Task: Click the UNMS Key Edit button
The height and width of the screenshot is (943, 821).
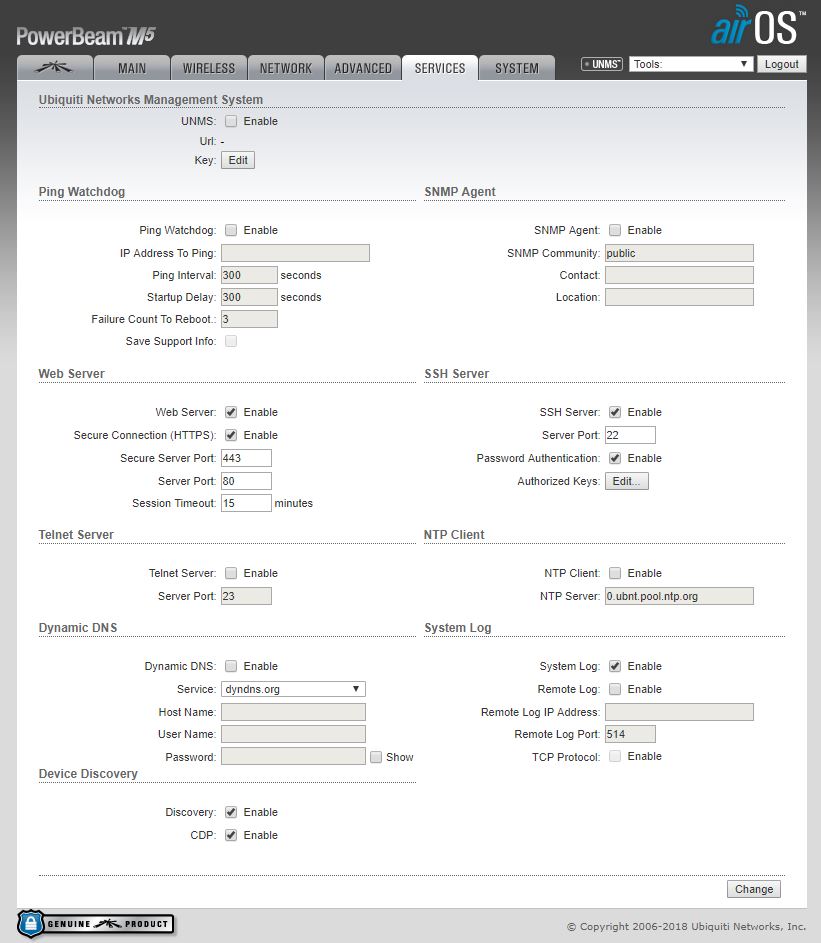Action: coord(238,160)
